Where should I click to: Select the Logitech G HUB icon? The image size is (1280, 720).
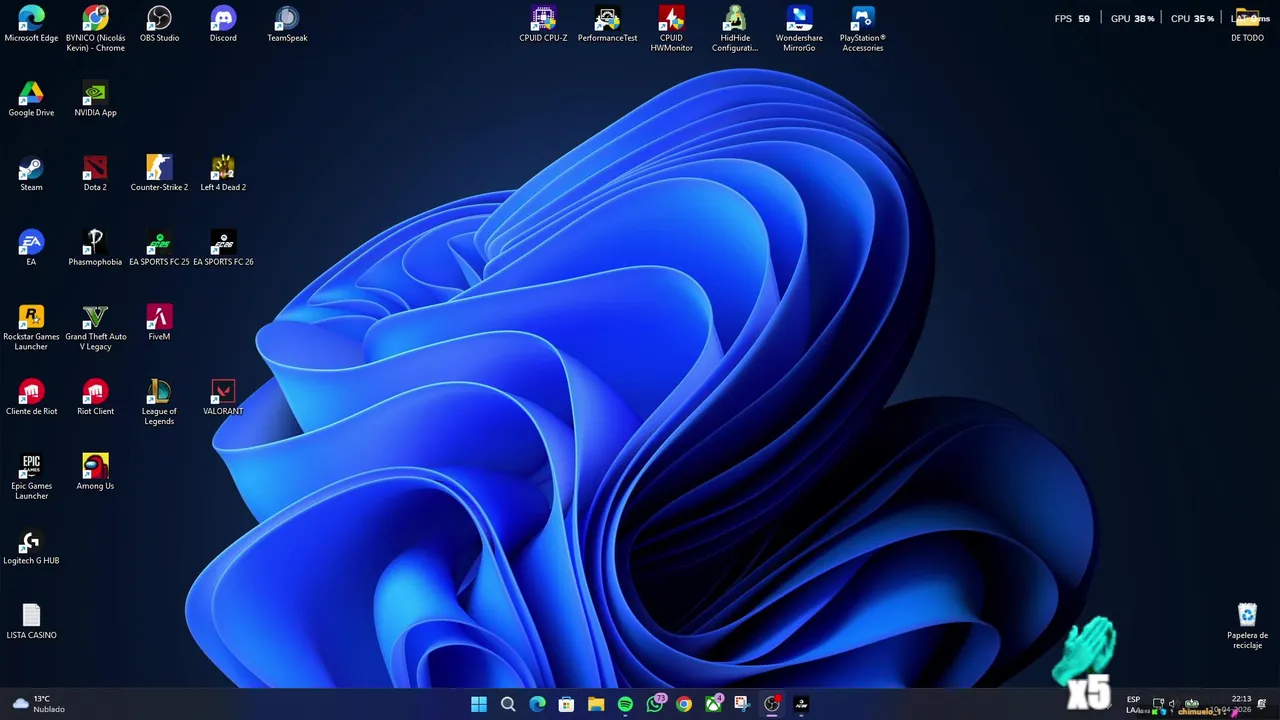coord(31,548)
